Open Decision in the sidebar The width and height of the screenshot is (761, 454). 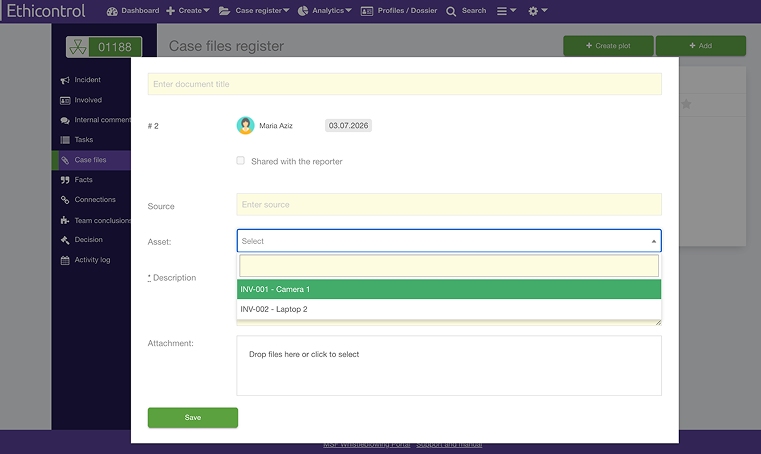click(x=88, y=239)
